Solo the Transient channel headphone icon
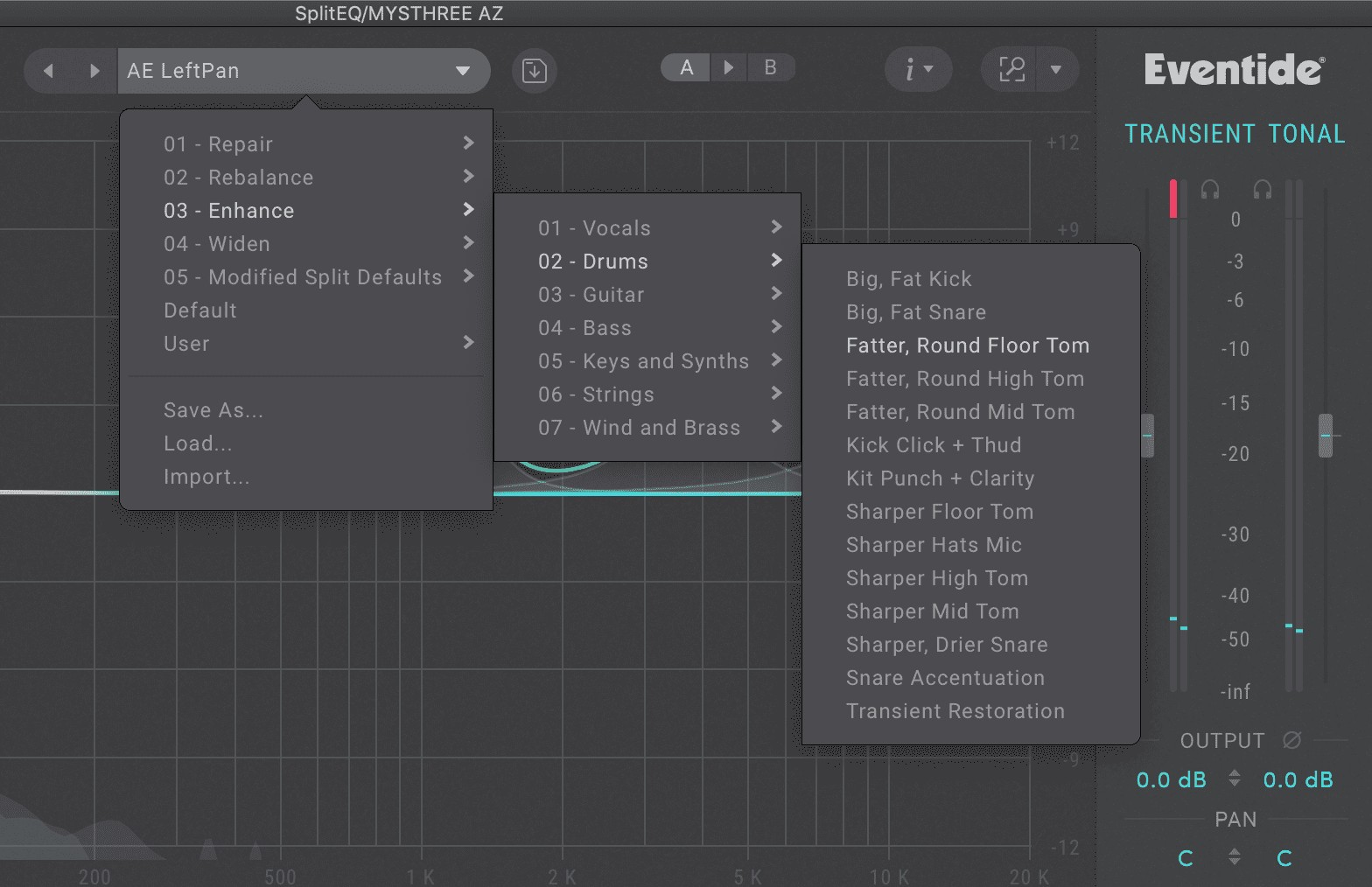The height and width of the screenshot is (887, 1372). tap(1210, 190)
